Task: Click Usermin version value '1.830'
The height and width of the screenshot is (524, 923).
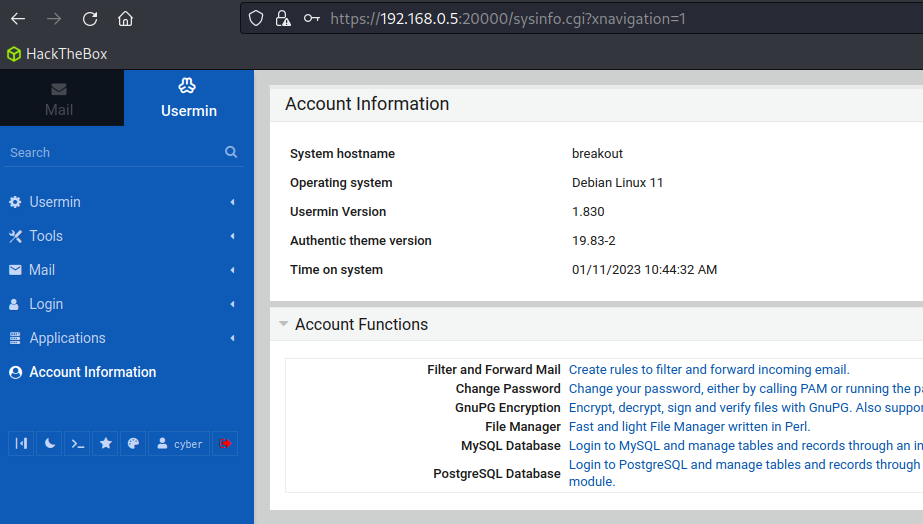Action: 588,212
